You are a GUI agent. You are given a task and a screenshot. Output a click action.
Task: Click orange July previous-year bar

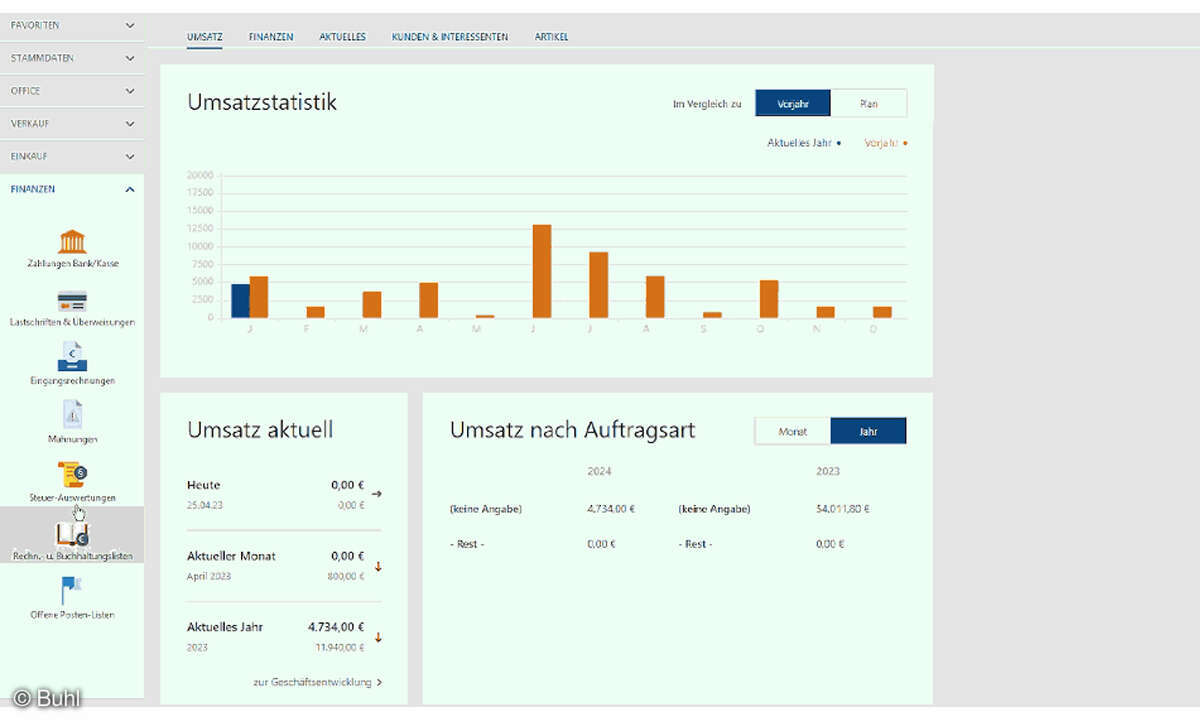click(x=598, y=285)
